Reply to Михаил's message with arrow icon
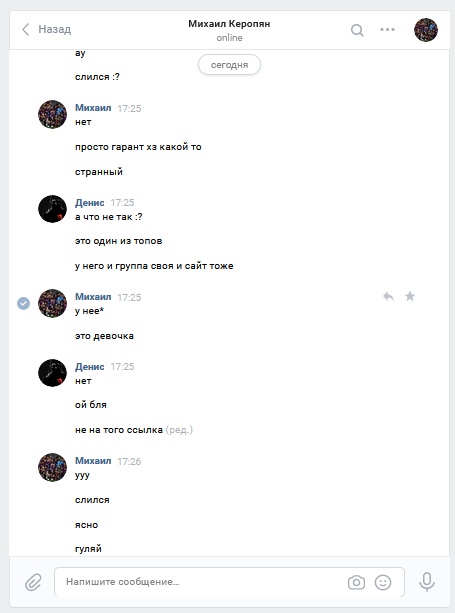 coord(388,296)
